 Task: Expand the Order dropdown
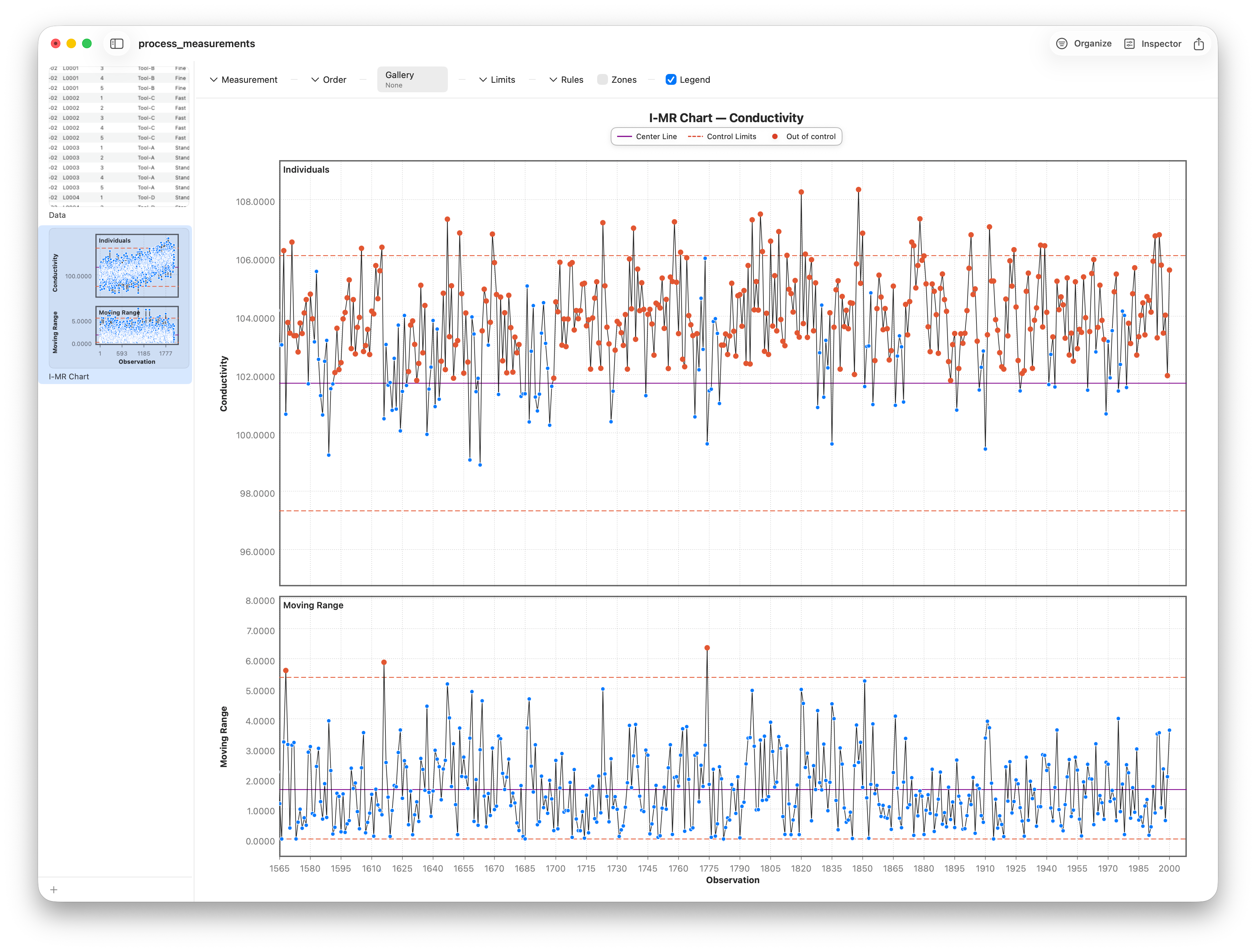tap(329, 79)
